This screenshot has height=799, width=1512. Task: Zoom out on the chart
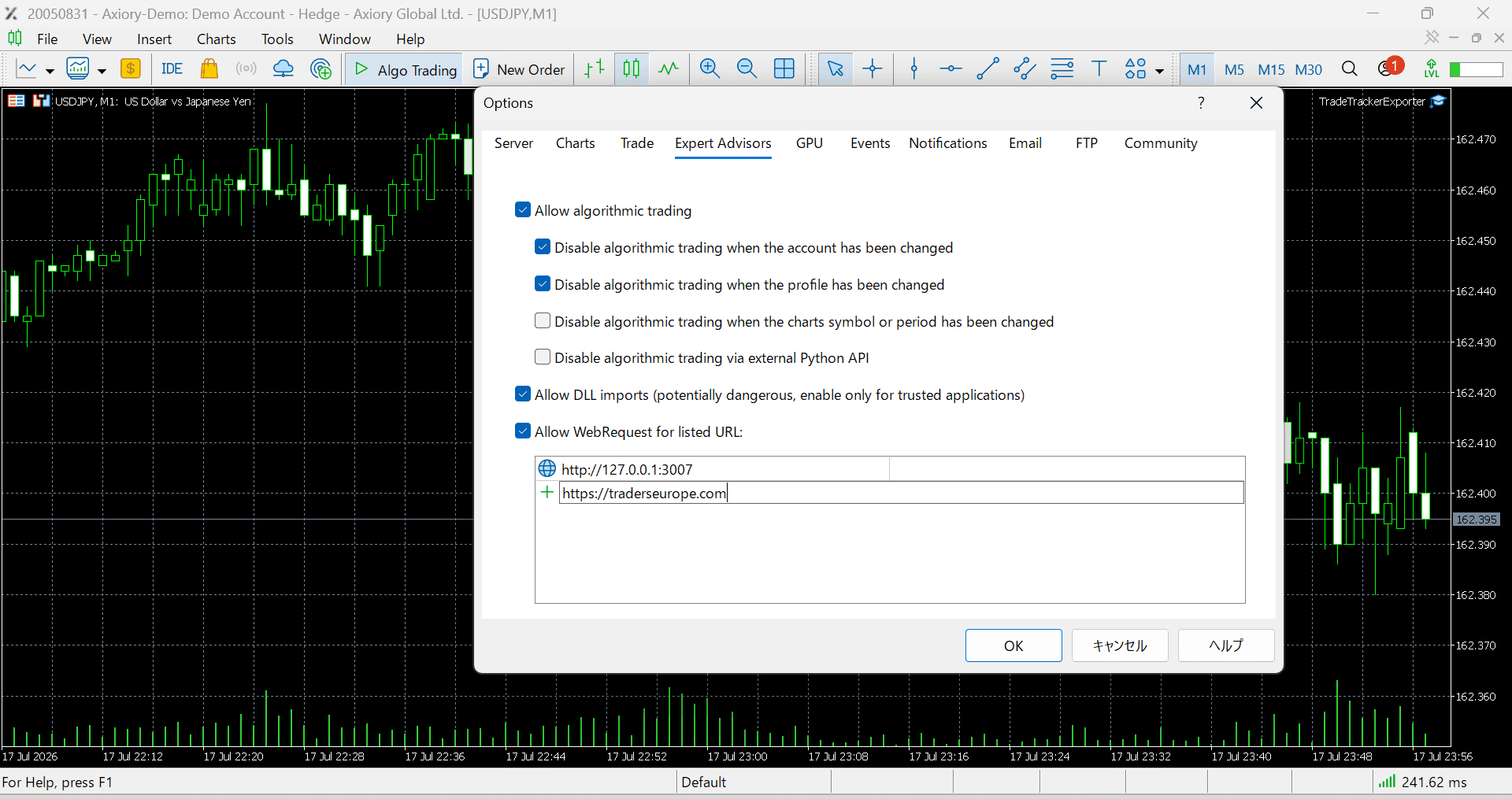pos(747,69)
